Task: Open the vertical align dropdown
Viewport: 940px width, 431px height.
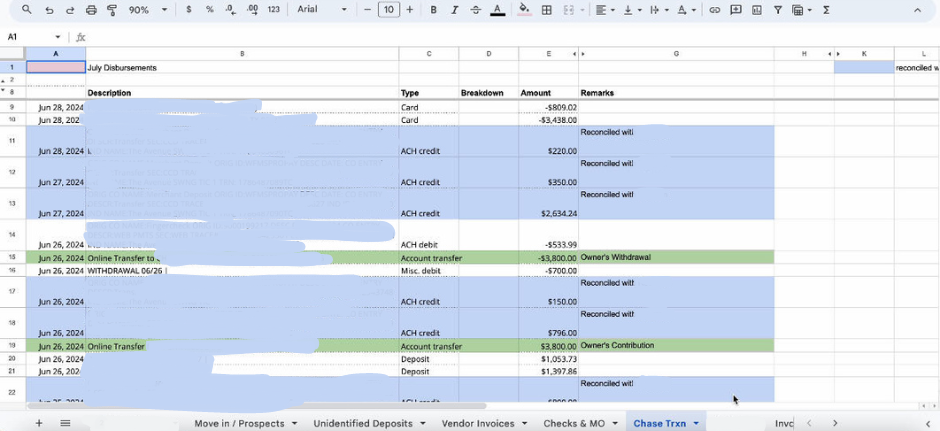Action: click(x=632, y=10)
